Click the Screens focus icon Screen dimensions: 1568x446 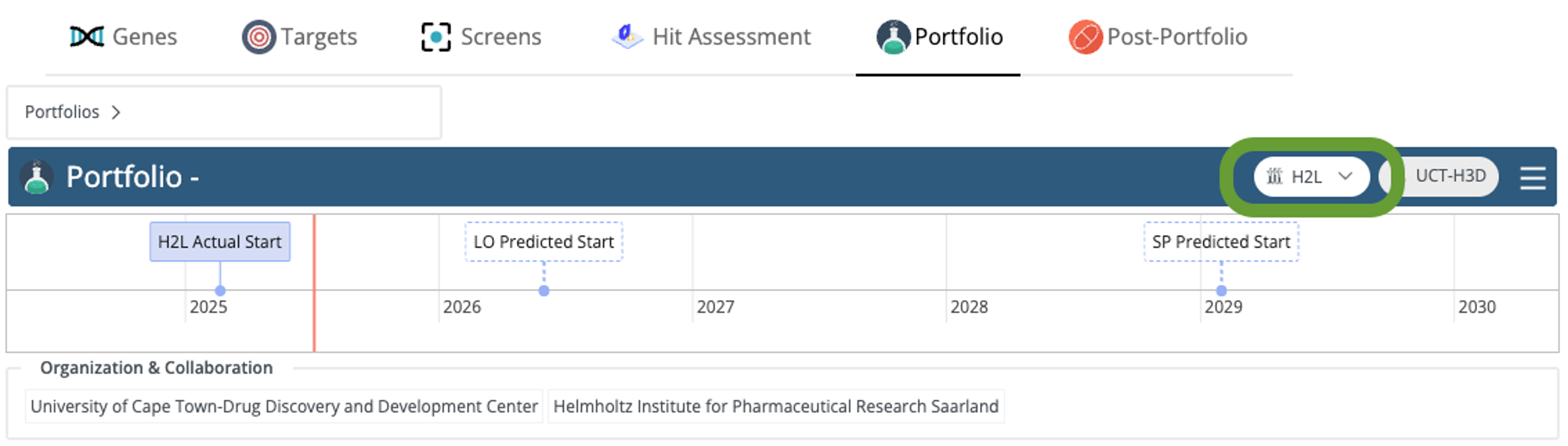[x=436, y=37]
